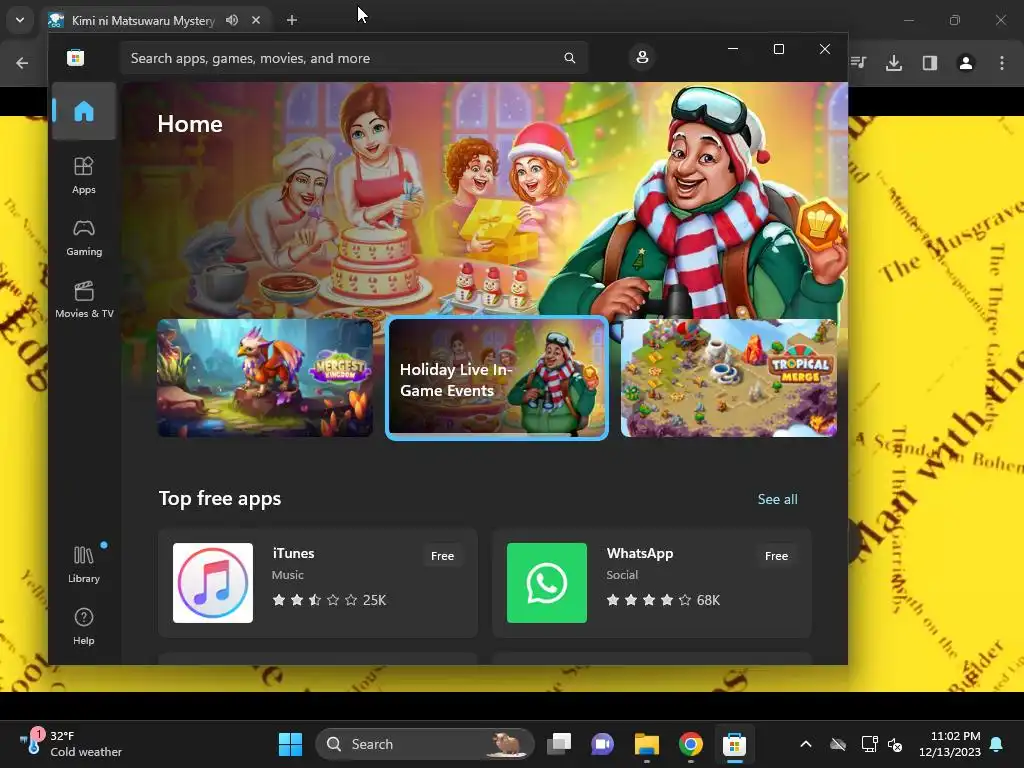Open the Library in the sidebar
Screen dimensions: 1024x768
pyautogui.click(x=84, y=565)
